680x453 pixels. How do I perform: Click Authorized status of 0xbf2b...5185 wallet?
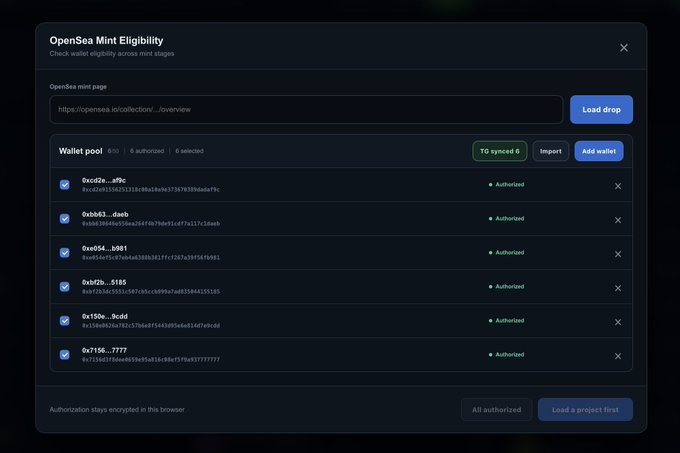(x=507, y=287)
